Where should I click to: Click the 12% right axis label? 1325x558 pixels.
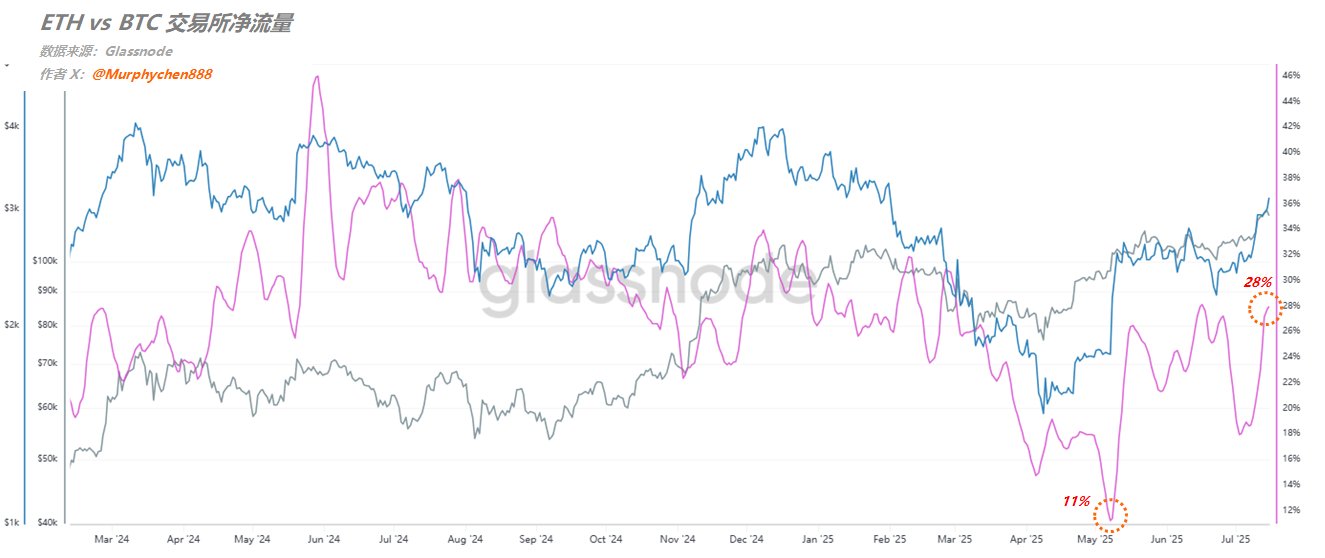click(1291, 510)
